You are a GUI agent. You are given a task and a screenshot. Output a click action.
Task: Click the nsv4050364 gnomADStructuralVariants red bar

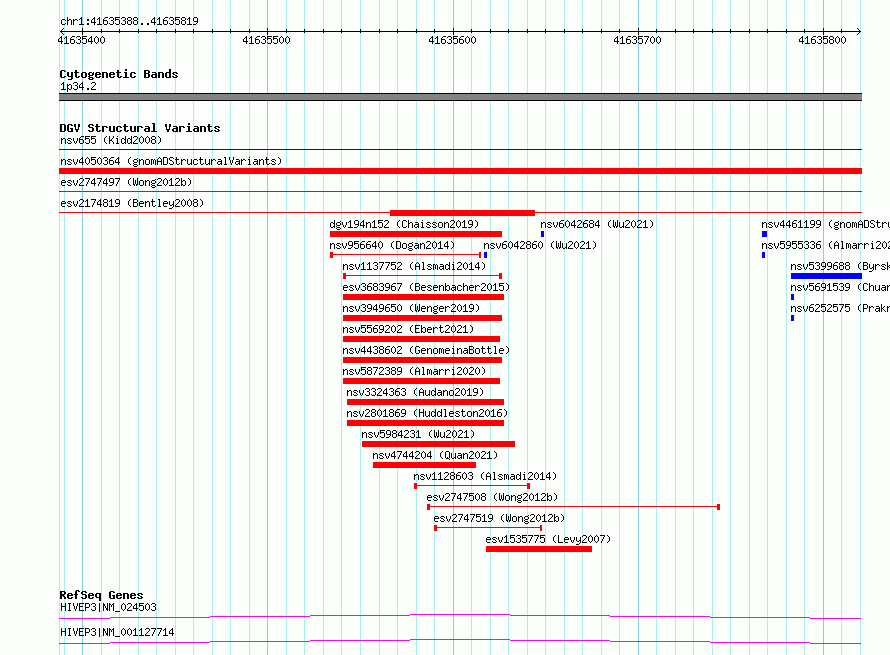[x=460, y=171]
